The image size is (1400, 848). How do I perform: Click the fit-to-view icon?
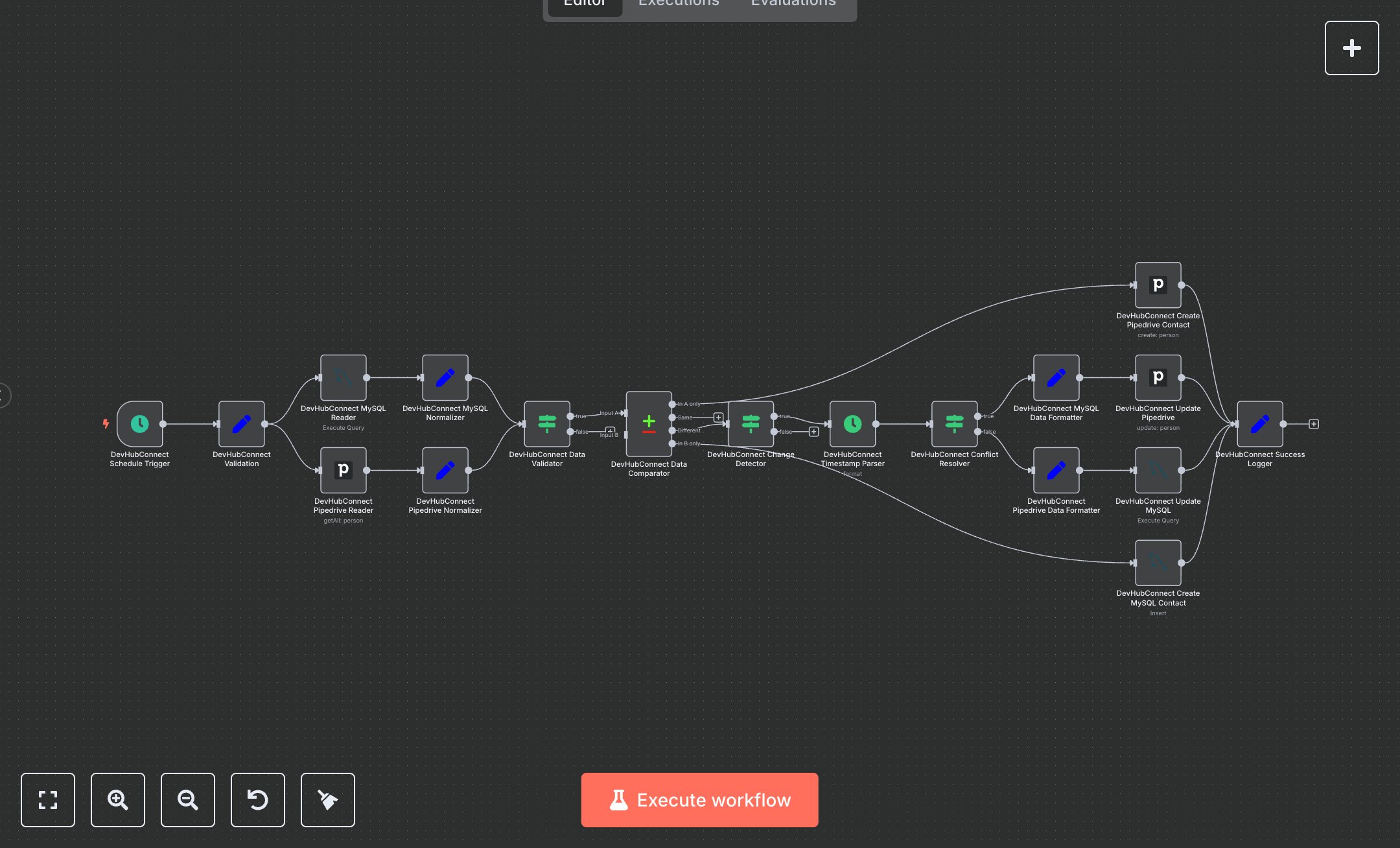[x=48, y=800]
